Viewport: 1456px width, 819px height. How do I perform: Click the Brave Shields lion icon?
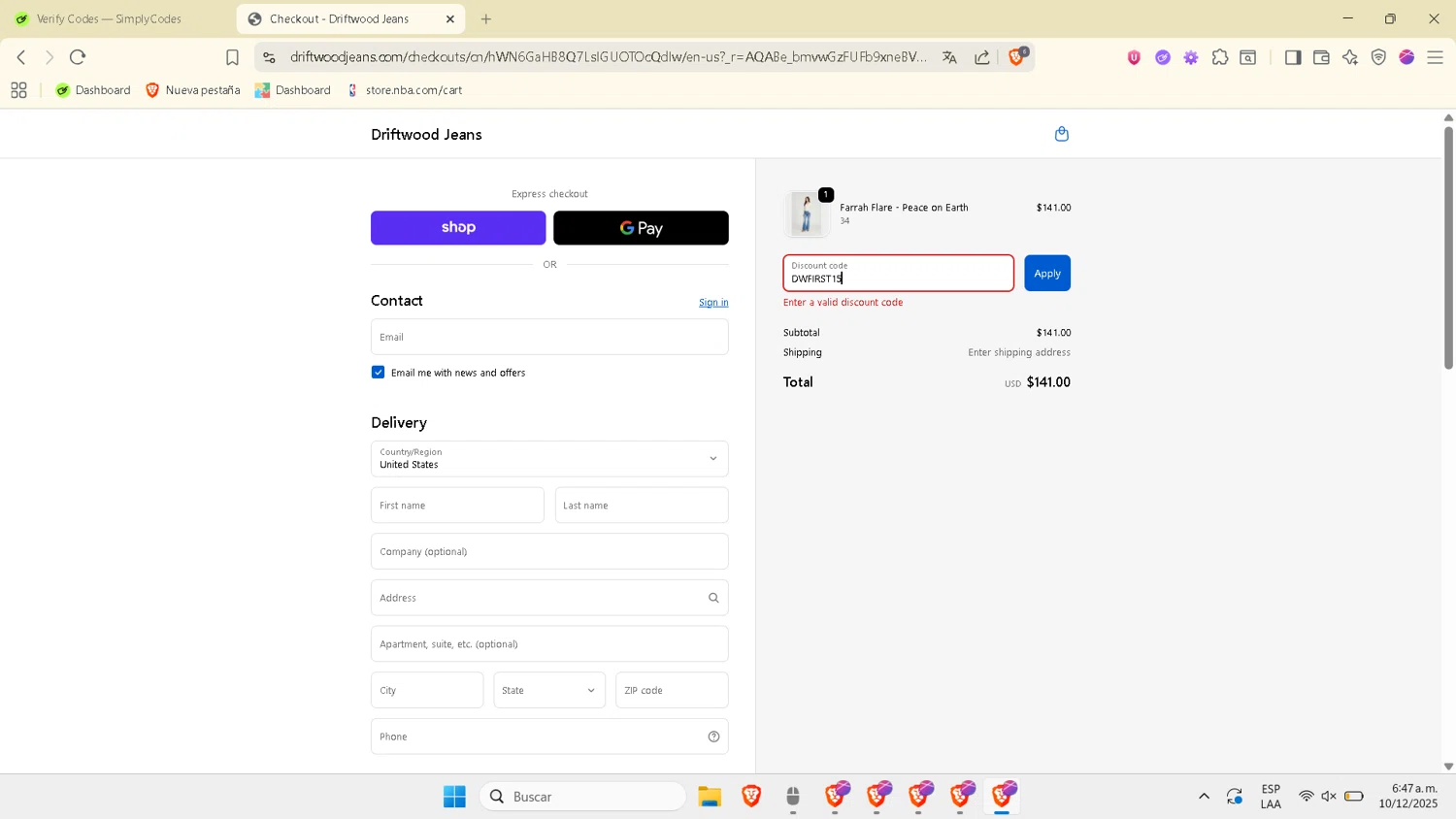pos(1015,57)
